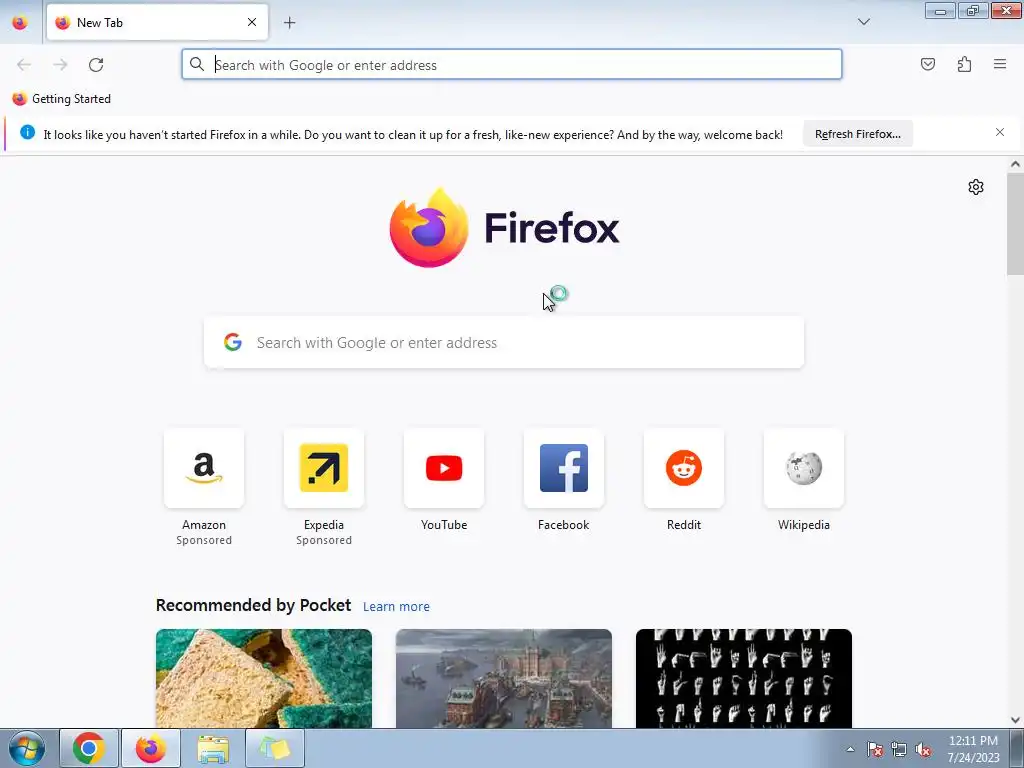Open the network tray icon
The height and width of the screenshot is (768, 1024).
click(899, 749)
